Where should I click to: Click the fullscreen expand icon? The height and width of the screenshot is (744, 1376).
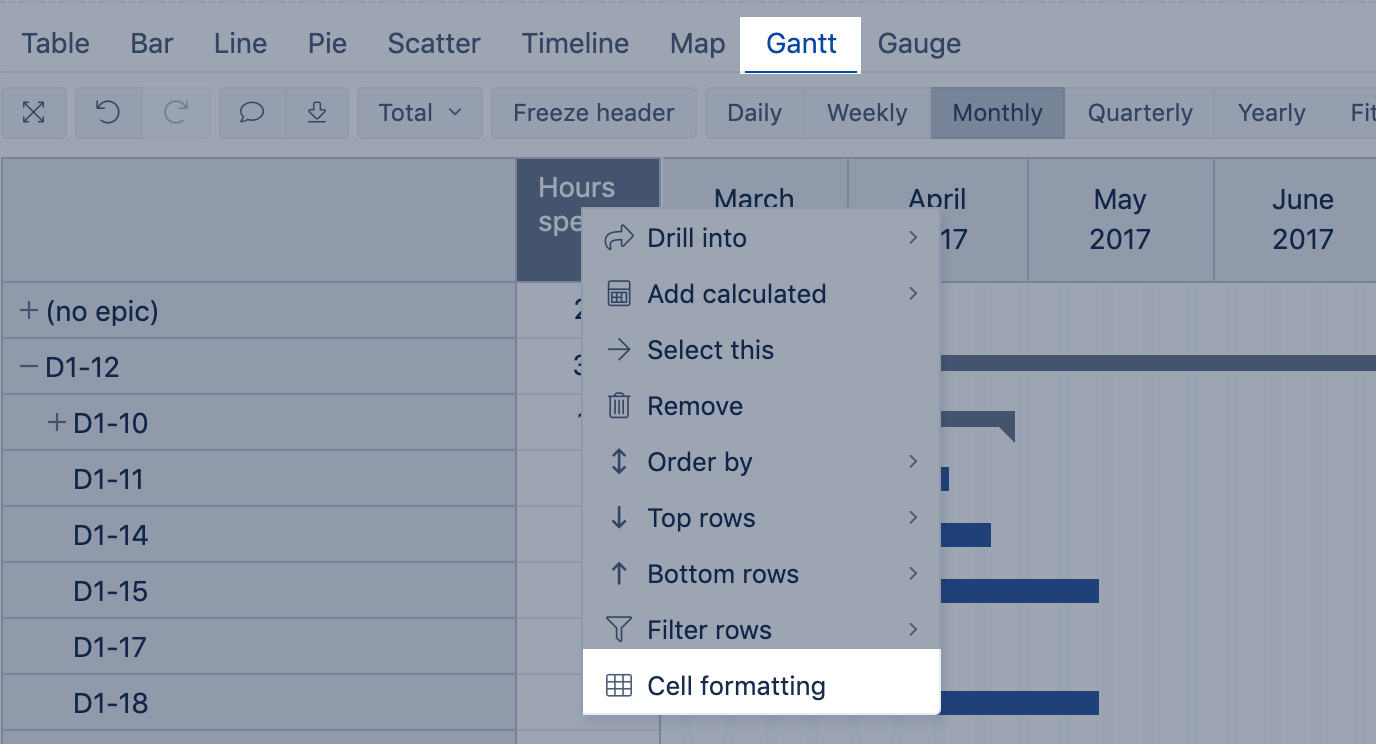click(x=34, y=113)
